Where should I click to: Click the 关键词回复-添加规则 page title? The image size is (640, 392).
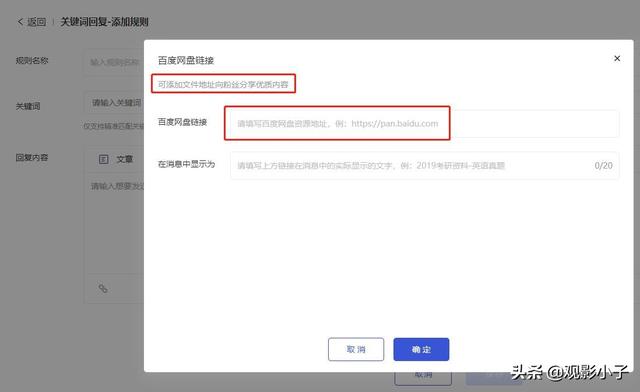(x=104, y=22)
